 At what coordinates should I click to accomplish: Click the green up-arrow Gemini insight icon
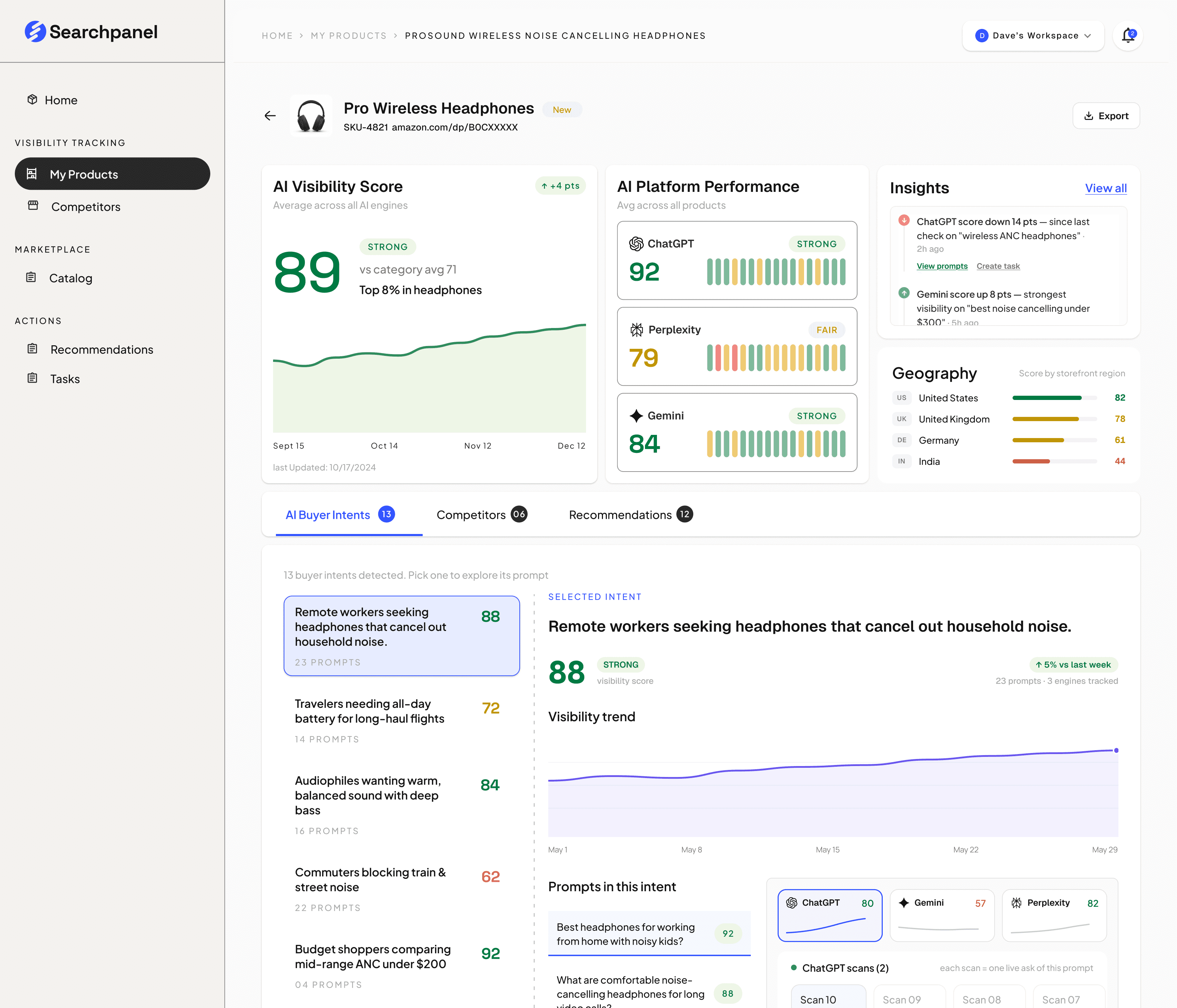point(904,293)
